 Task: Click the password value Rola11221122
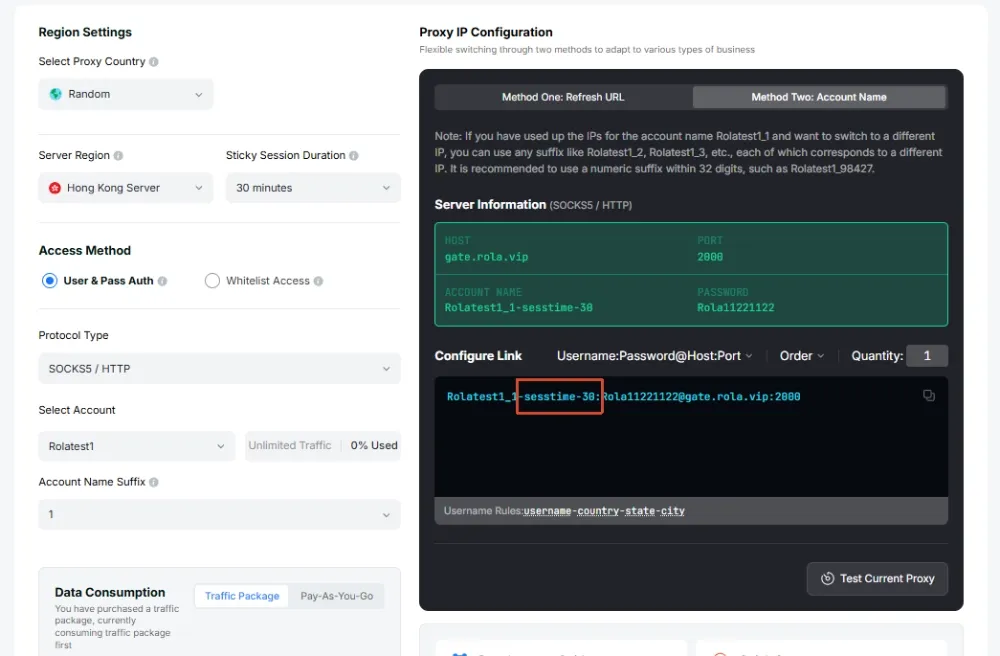pyautogui.click(x=735, y=308)
